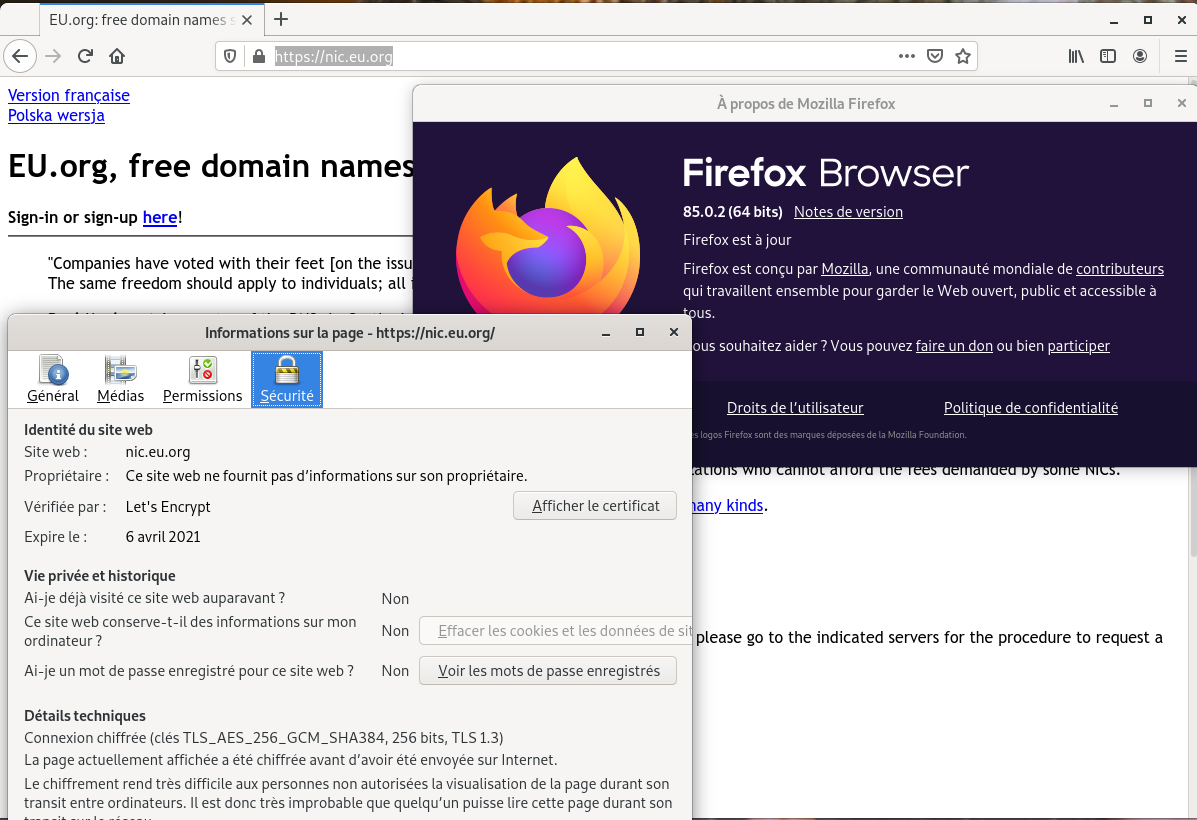Click the '6 avril 2021' expiry date
Image resolution: width=1197 pixels, height=820 pixels.
(163, 537)
